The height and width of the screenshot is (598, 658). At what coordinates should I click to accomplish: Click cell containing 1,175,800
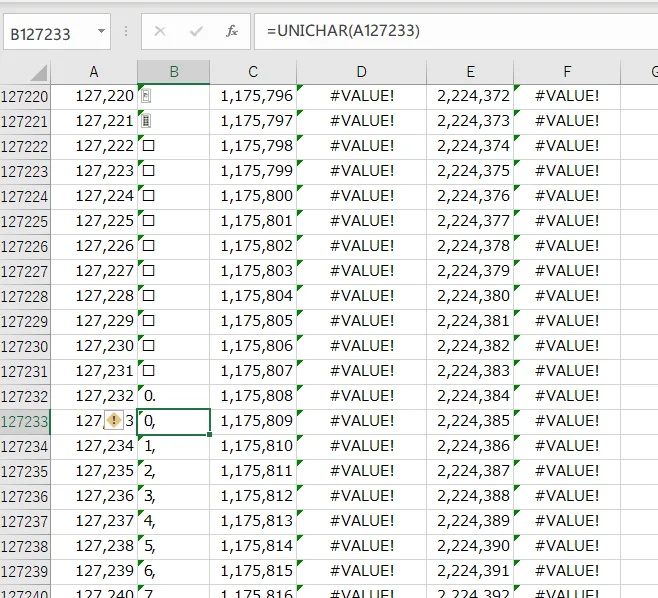(254, 196)
